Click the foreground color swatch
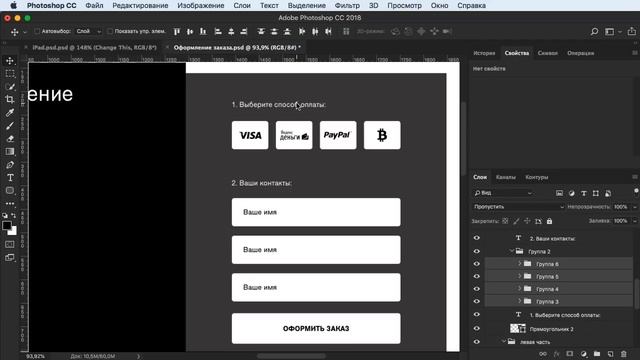 7,226
